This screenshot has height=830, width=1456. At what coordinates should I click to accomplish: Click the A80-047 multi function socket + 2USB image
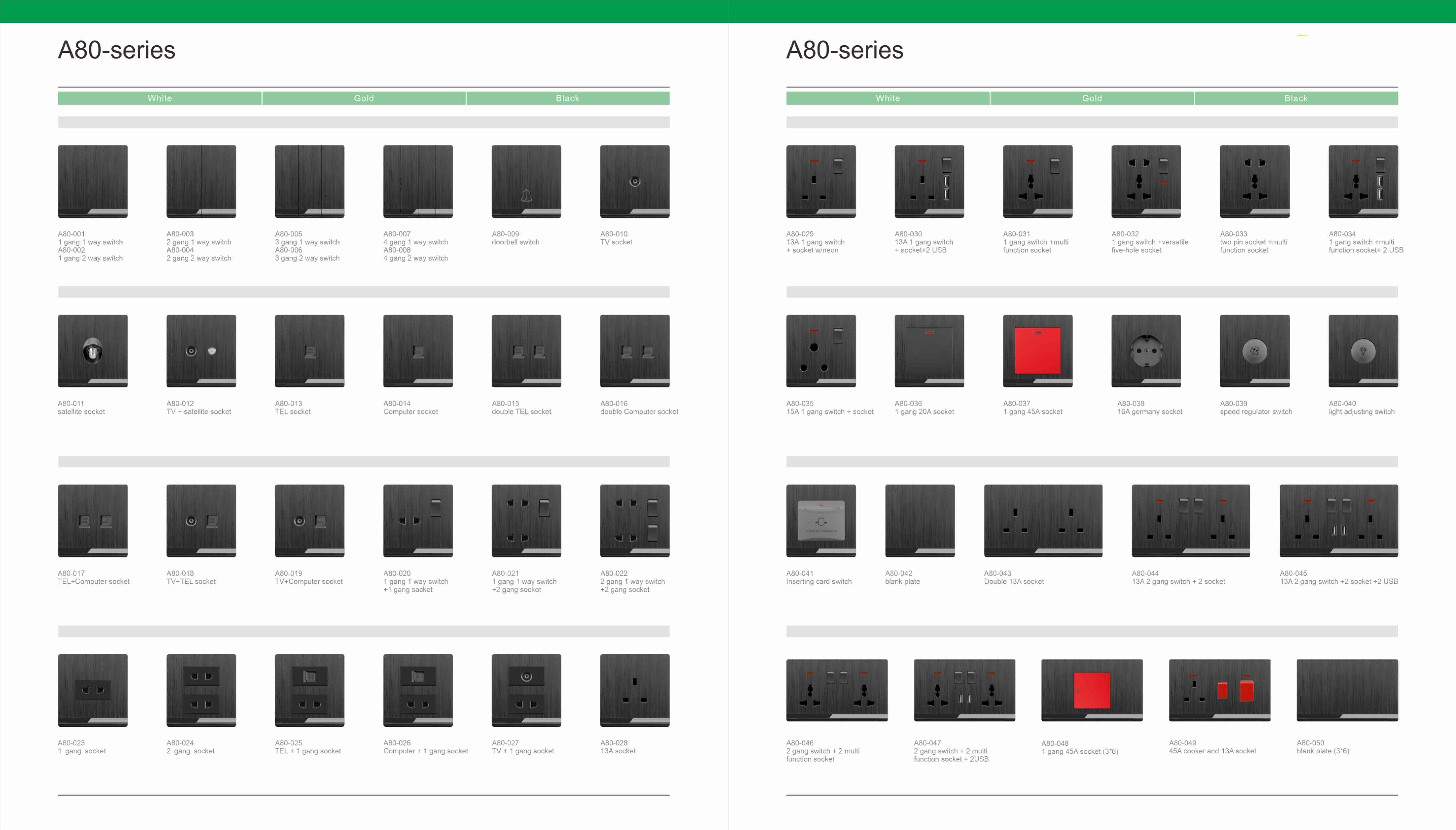(965, 690)
